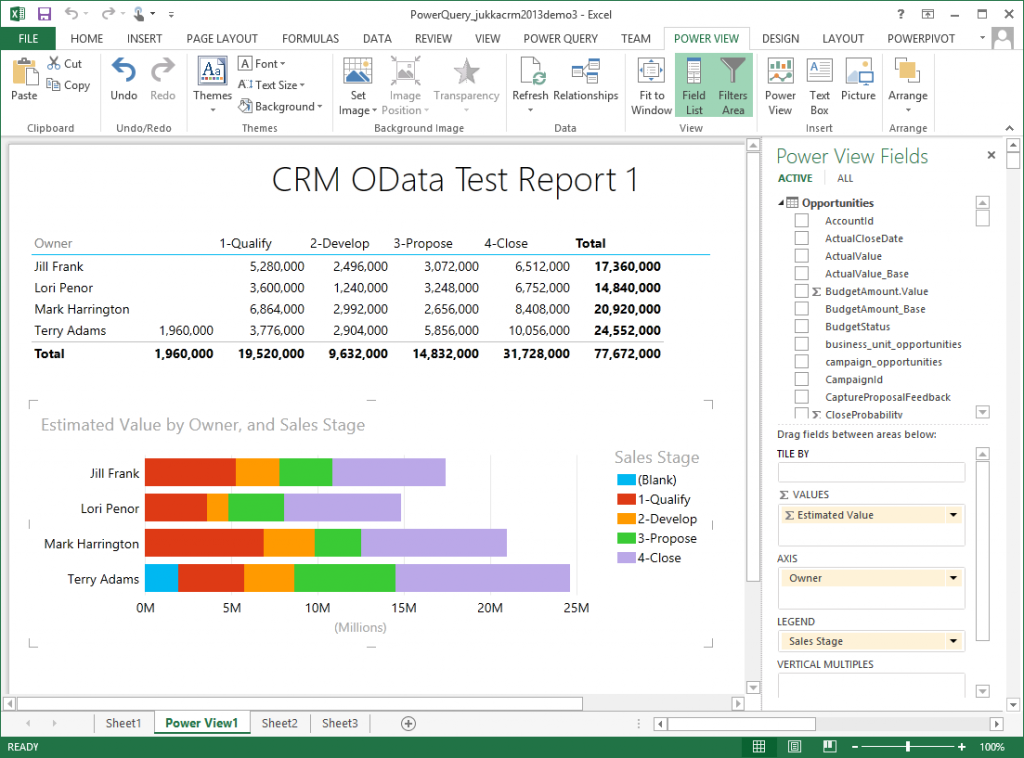This screenshot has width=1024, height=758.
Task: Click the Copy icon in Clipboard group
Action: pyautogui.click(x=53, y=84)
